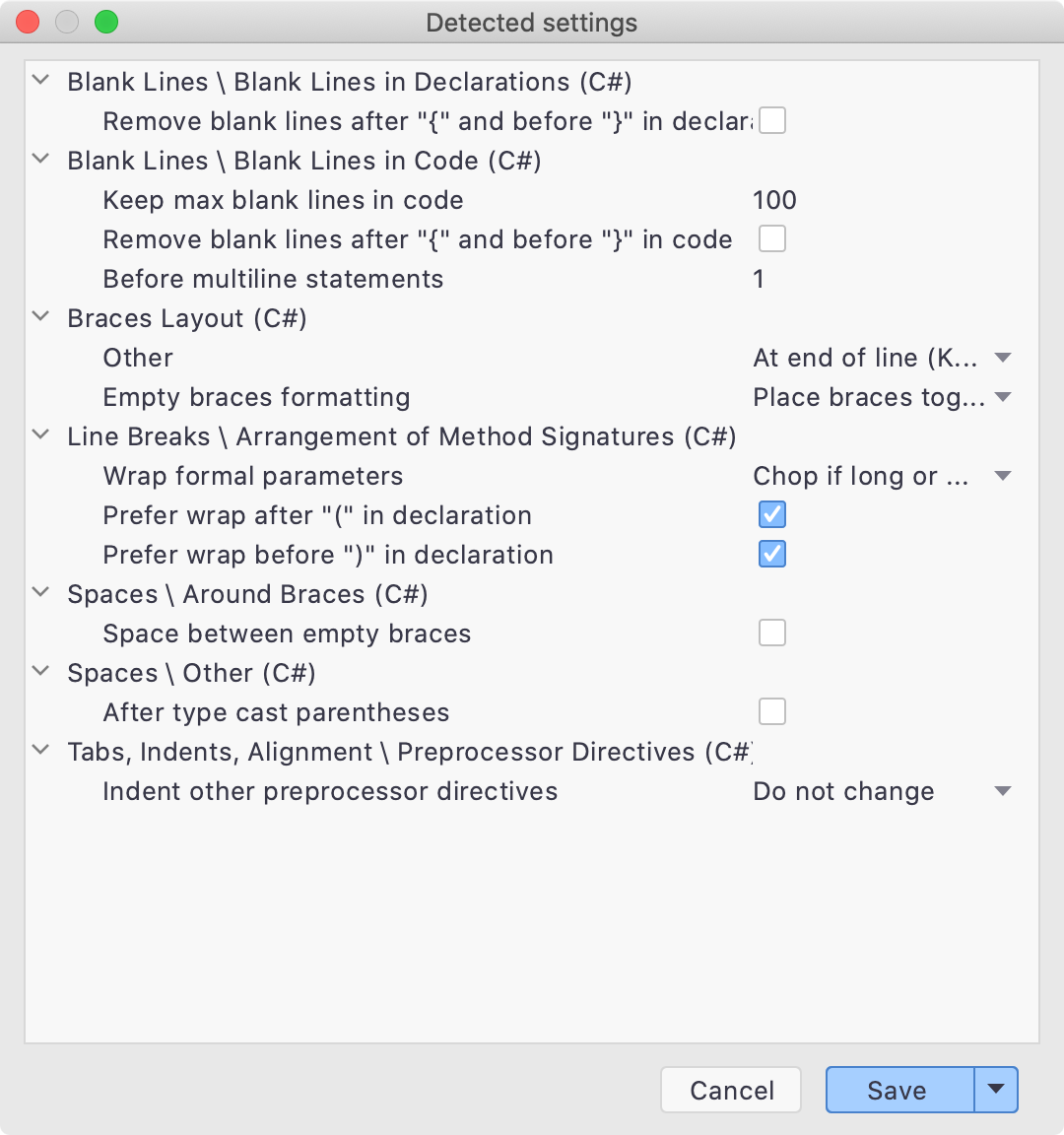The image size is (1064, 1135).
Task: Enable Space between empty braces
Action: [x=771, y=633]
